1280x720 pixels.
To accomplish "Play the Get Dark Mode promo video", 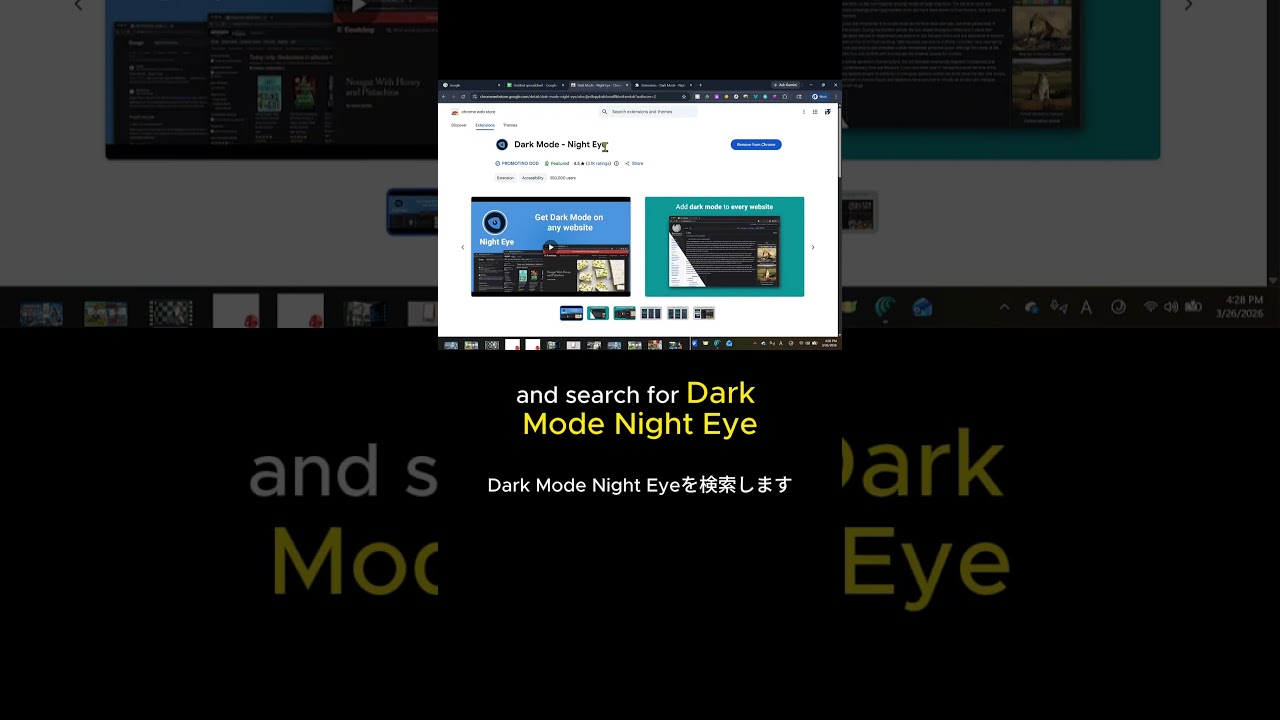I will point(550,247).
